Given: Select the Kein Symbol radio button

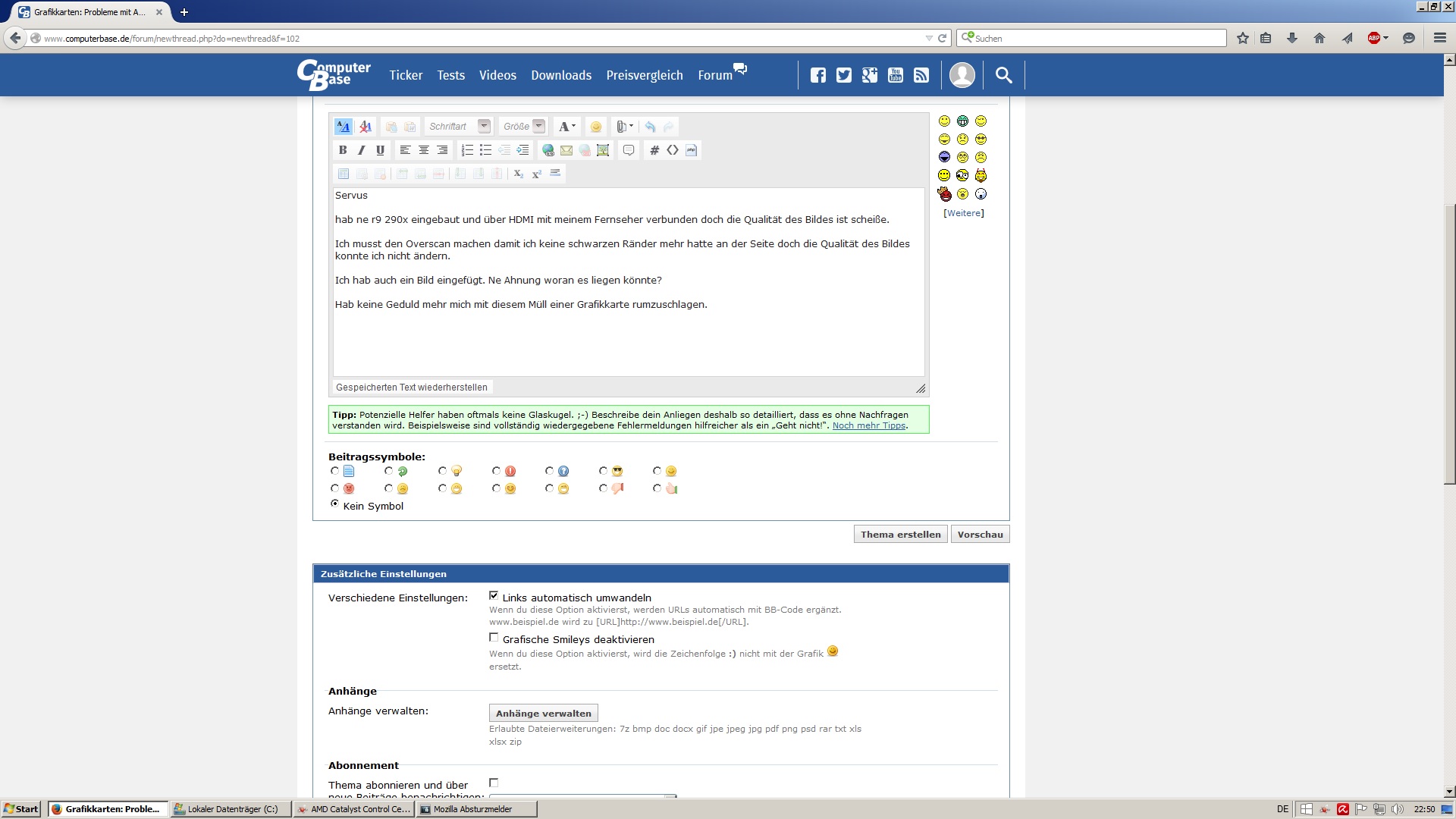Looking at the screenshot, I should tap(334, 504).
